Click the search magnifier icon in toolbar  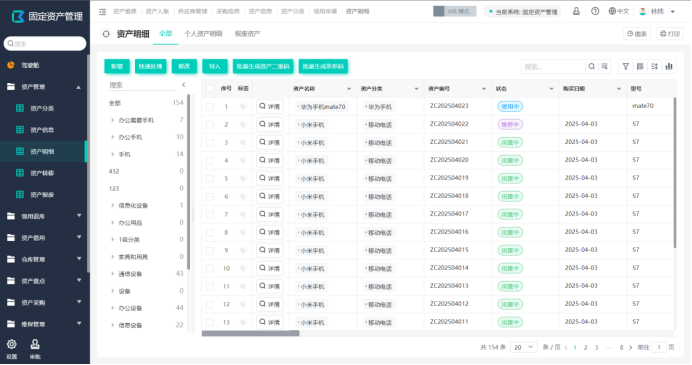[x=591, y=66]
